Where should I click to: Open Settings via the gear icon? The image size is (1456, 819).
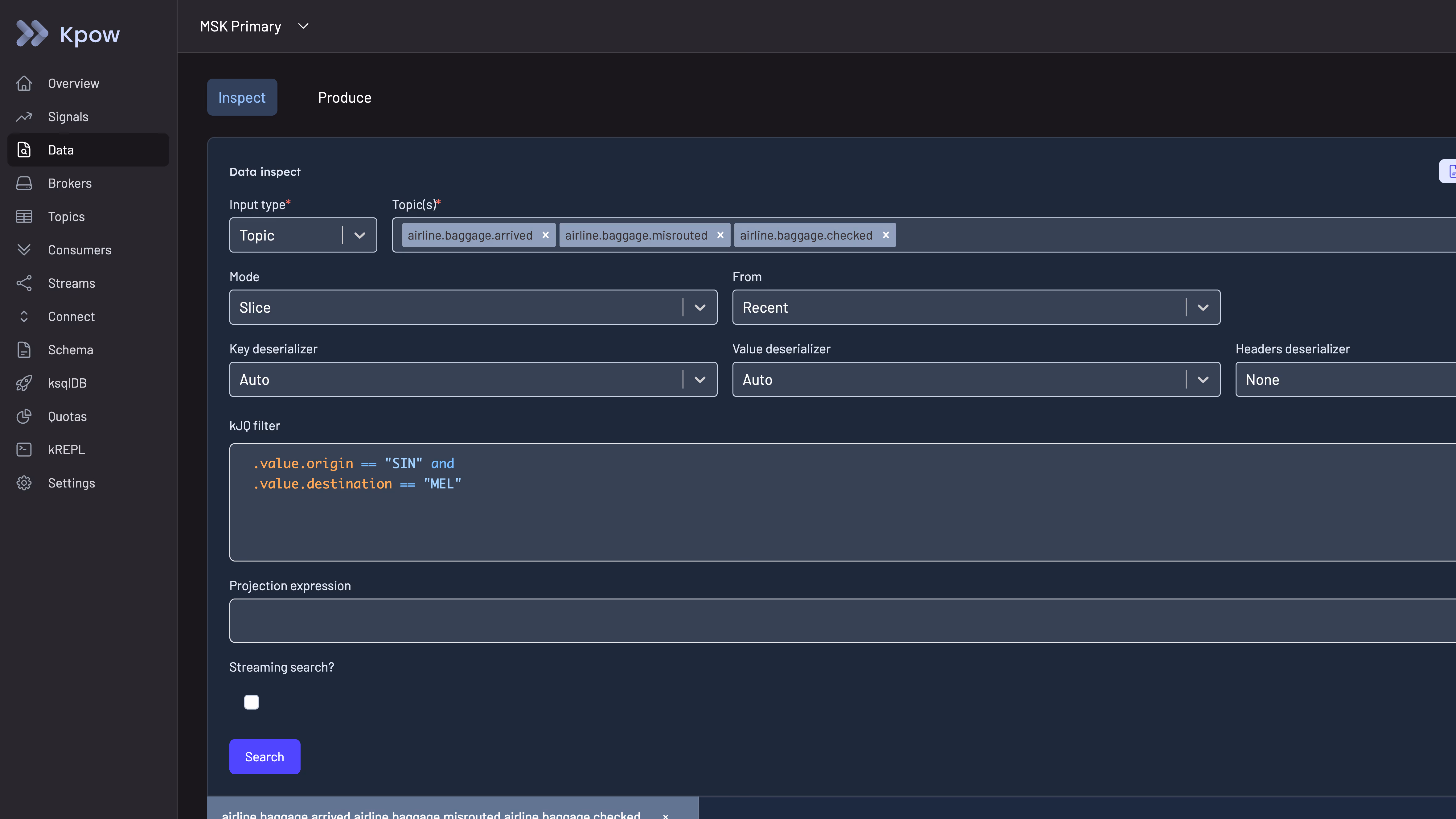pos(24,483)
